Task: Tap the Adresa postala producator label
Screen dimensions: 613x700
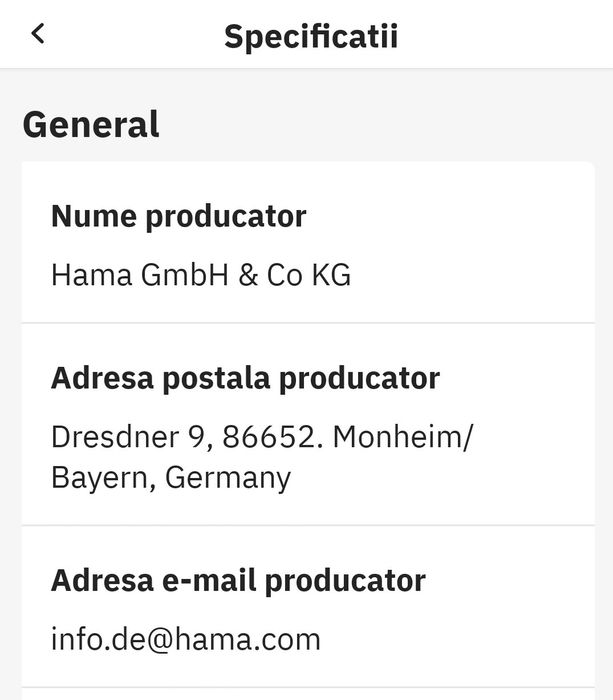Action: click(x=245, y=379)
